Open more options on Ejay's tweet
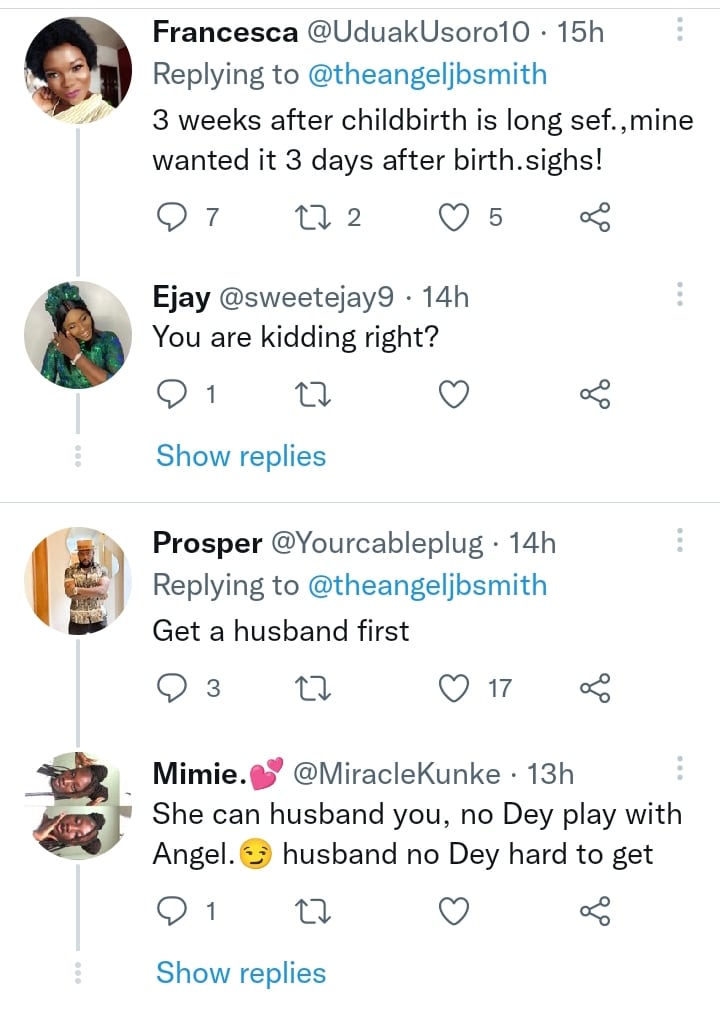This screenshot has width=720, height=1009. [680, 295]
